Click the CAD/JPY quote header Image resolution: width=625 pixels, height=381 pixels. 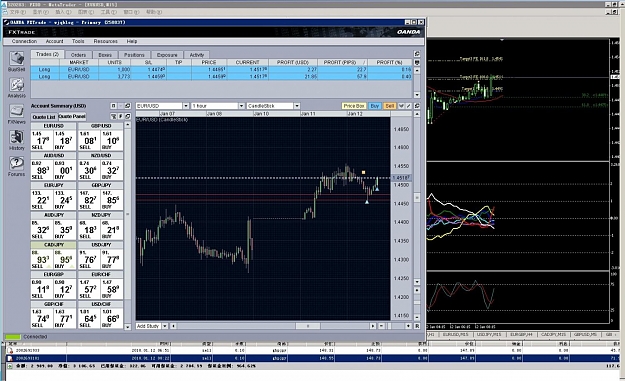[54, 245]
